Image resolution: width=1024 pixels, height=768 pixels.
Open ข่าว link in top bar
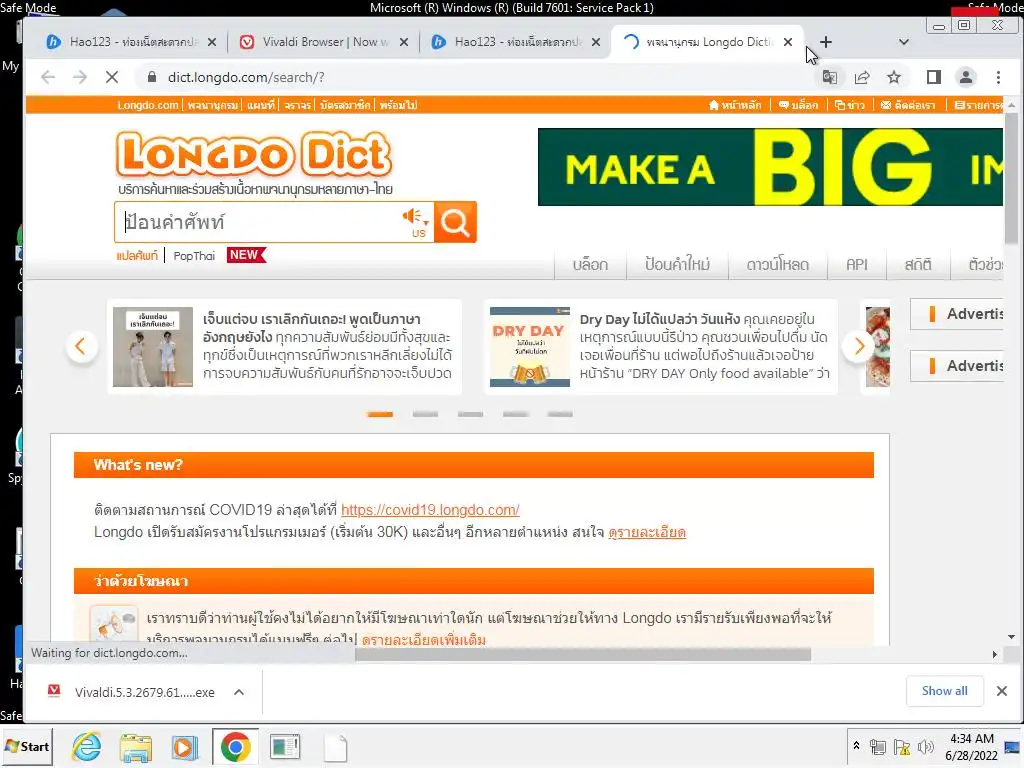(850, 105)
